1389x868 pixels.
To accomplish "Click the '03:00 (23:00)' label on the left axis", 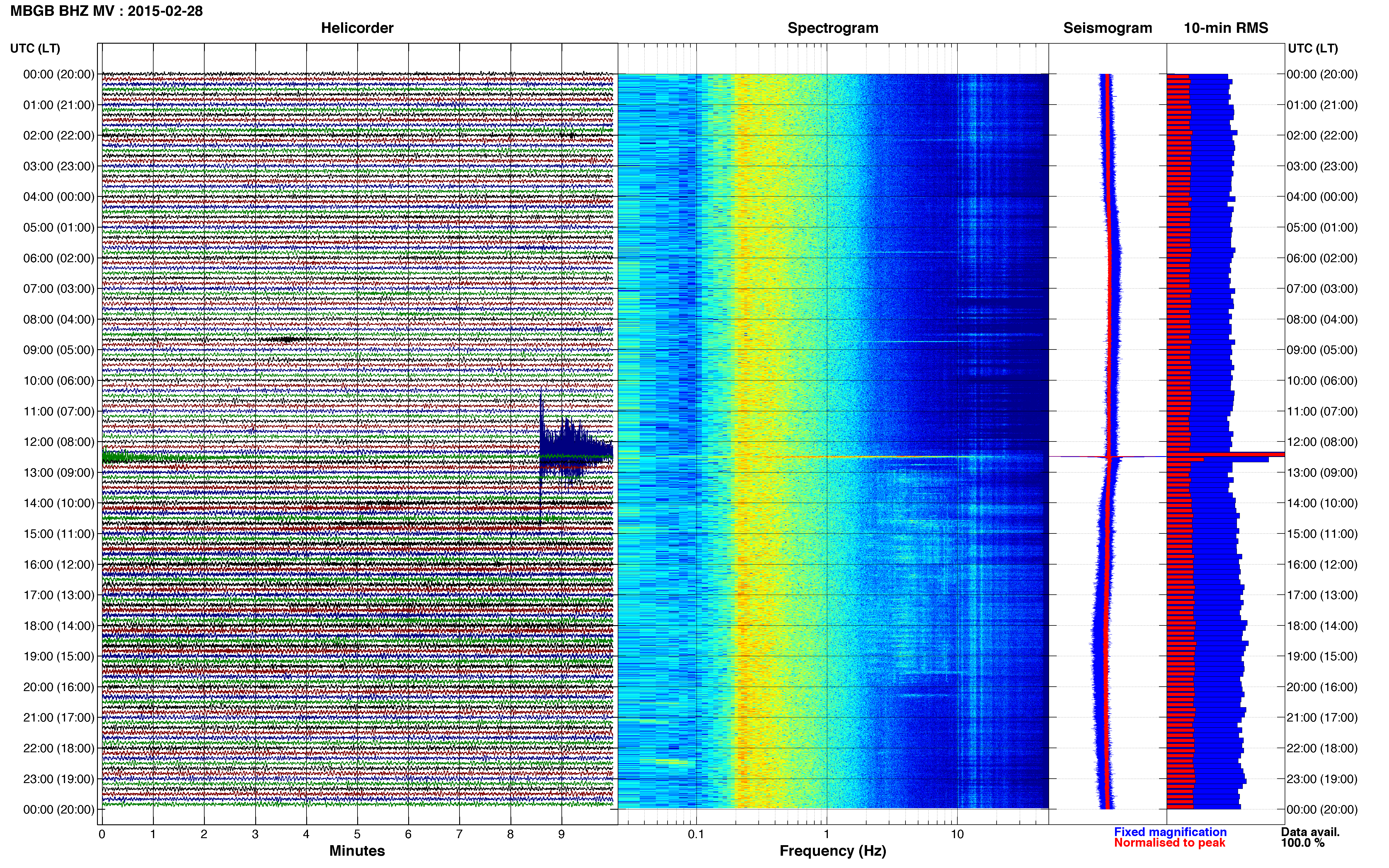I will coord(59,166).
